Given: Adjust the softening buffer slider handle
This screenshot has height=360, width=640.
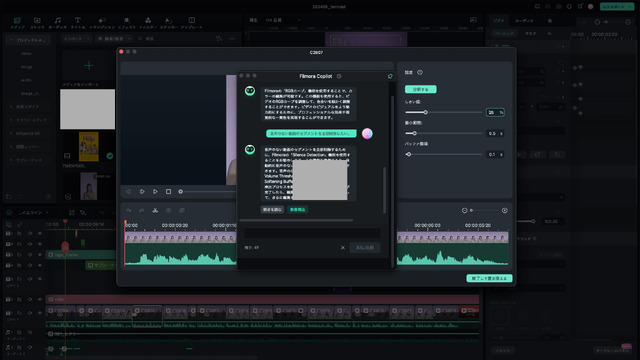Looking at the screenshot, I should pyautogui.click(x=409, y=154).
